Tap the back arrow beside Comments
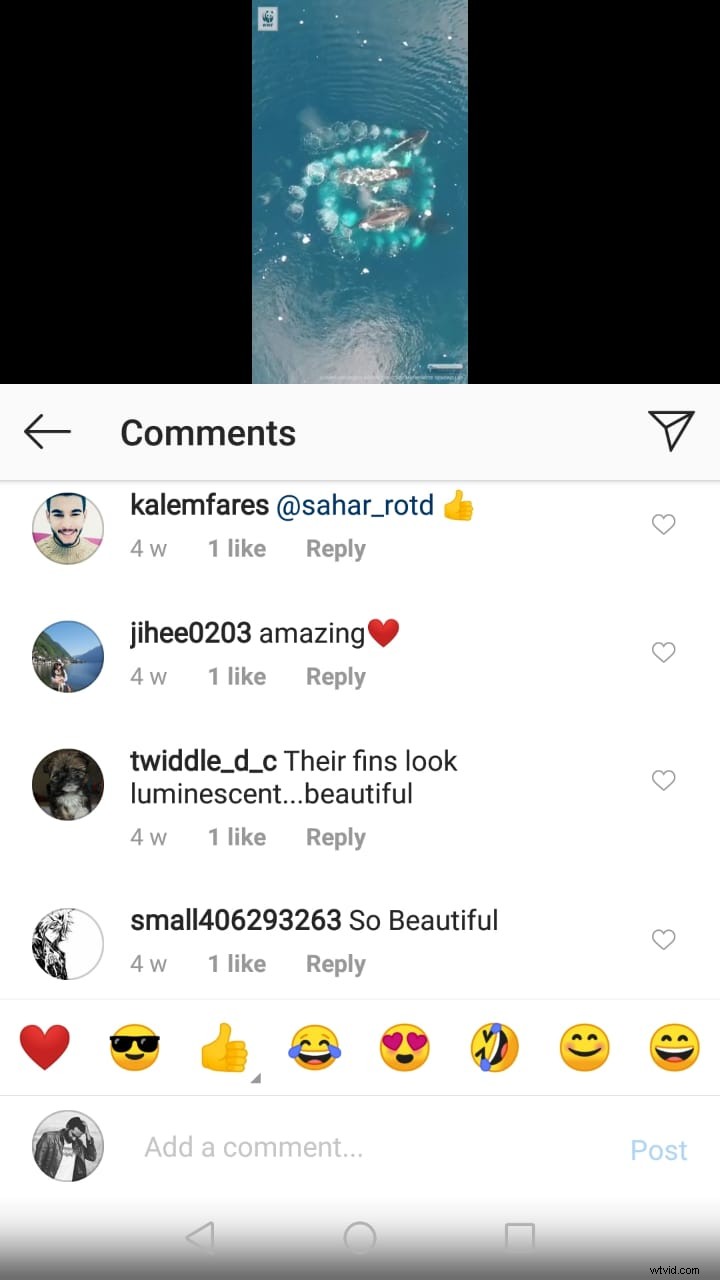Image resolution: width=720 pixels, height=1280 pixels. tap(47, 432)
